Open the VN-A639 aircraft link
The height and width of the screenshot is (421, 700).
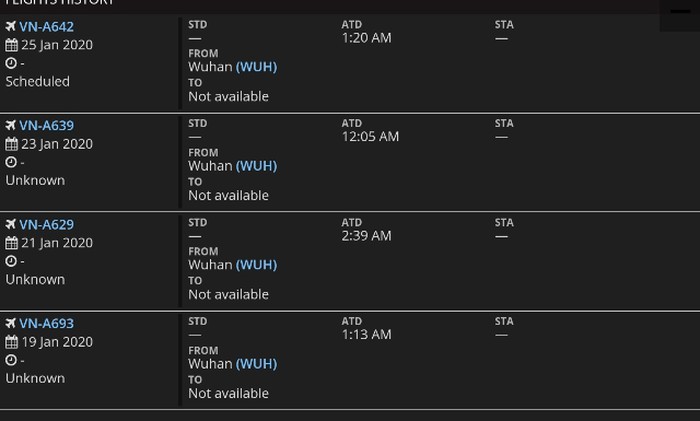point(46,125)
